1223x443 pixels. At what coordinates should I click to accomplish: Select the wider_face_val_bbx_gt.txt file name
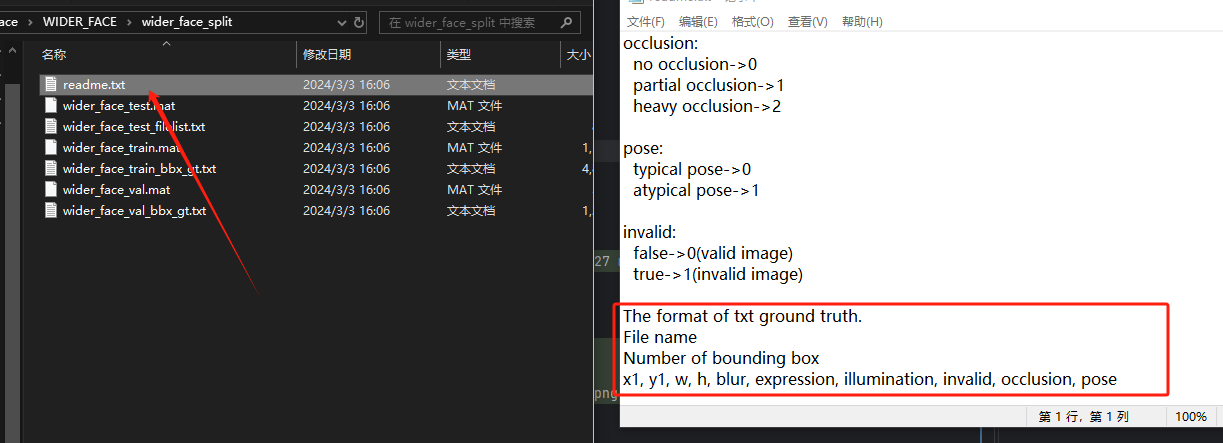coord(134,211)
